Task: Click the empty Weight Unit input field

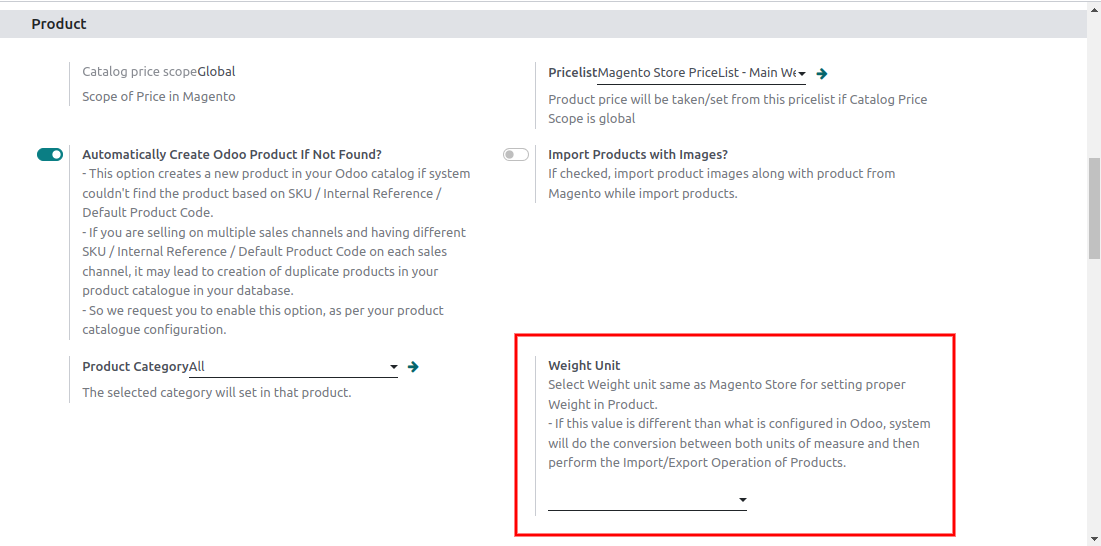Action: tap(640, 500)
